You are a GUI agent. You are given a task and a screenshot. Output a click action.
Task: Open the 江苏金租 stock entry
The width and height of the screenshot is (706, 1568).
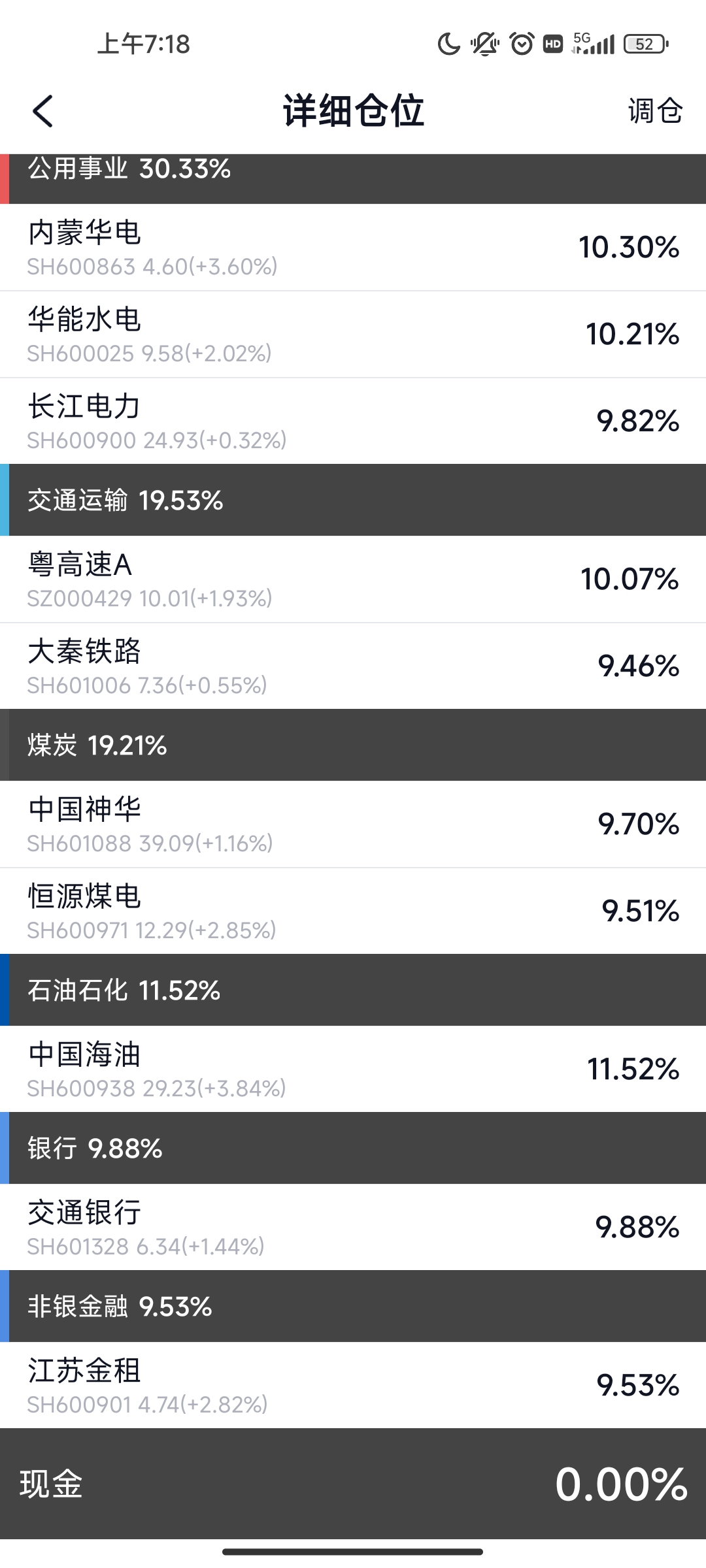tap(353, 1386)
